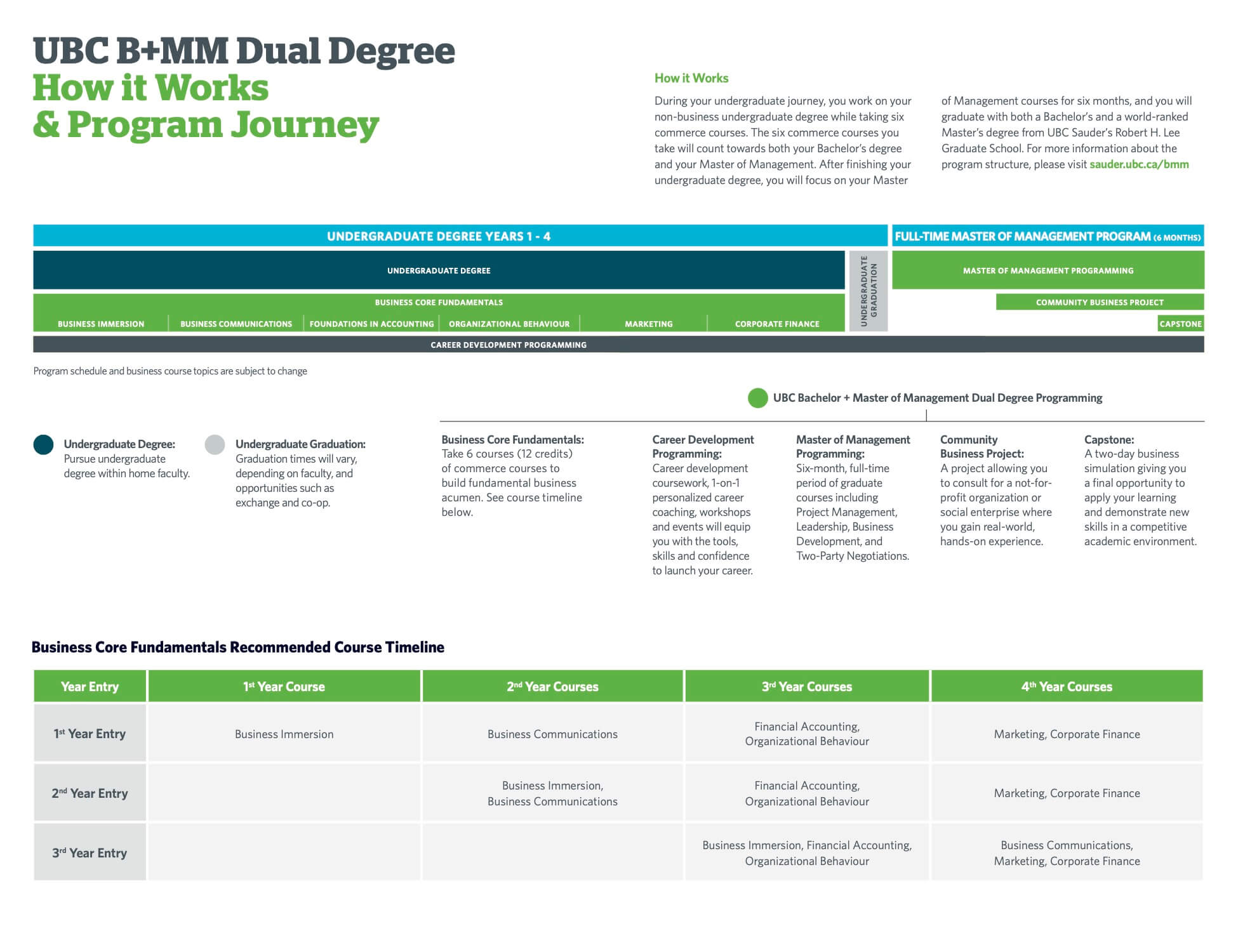Image resolution: width=1238 pixels, height=952 pixels.
Task: Select the 3rd Year Entry row label
Action: (90, 853)
